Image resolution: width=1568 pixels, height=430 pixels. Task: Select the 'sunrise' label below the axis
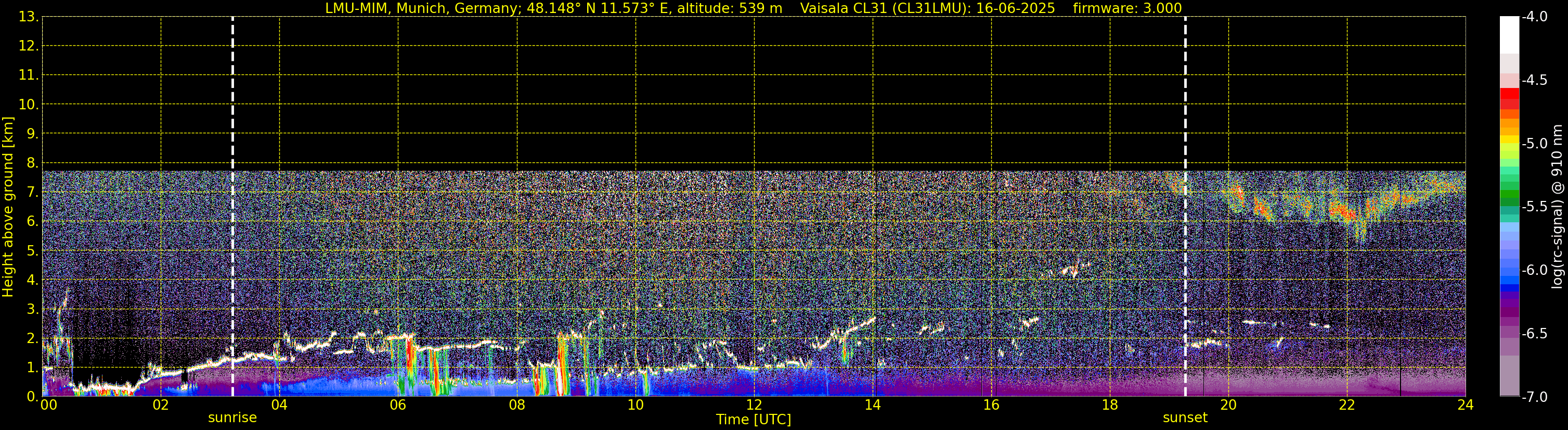point(232,418)
